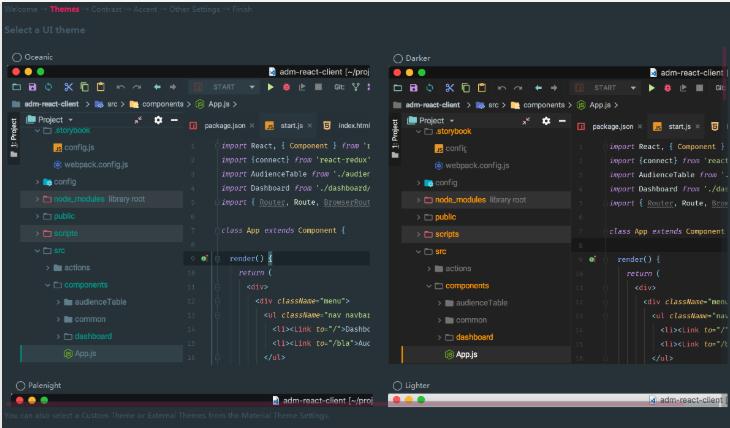Screen dimensions: 730x428
Task: Click the Stop square icon in Oceanic preview
Action: click(318, 87)
